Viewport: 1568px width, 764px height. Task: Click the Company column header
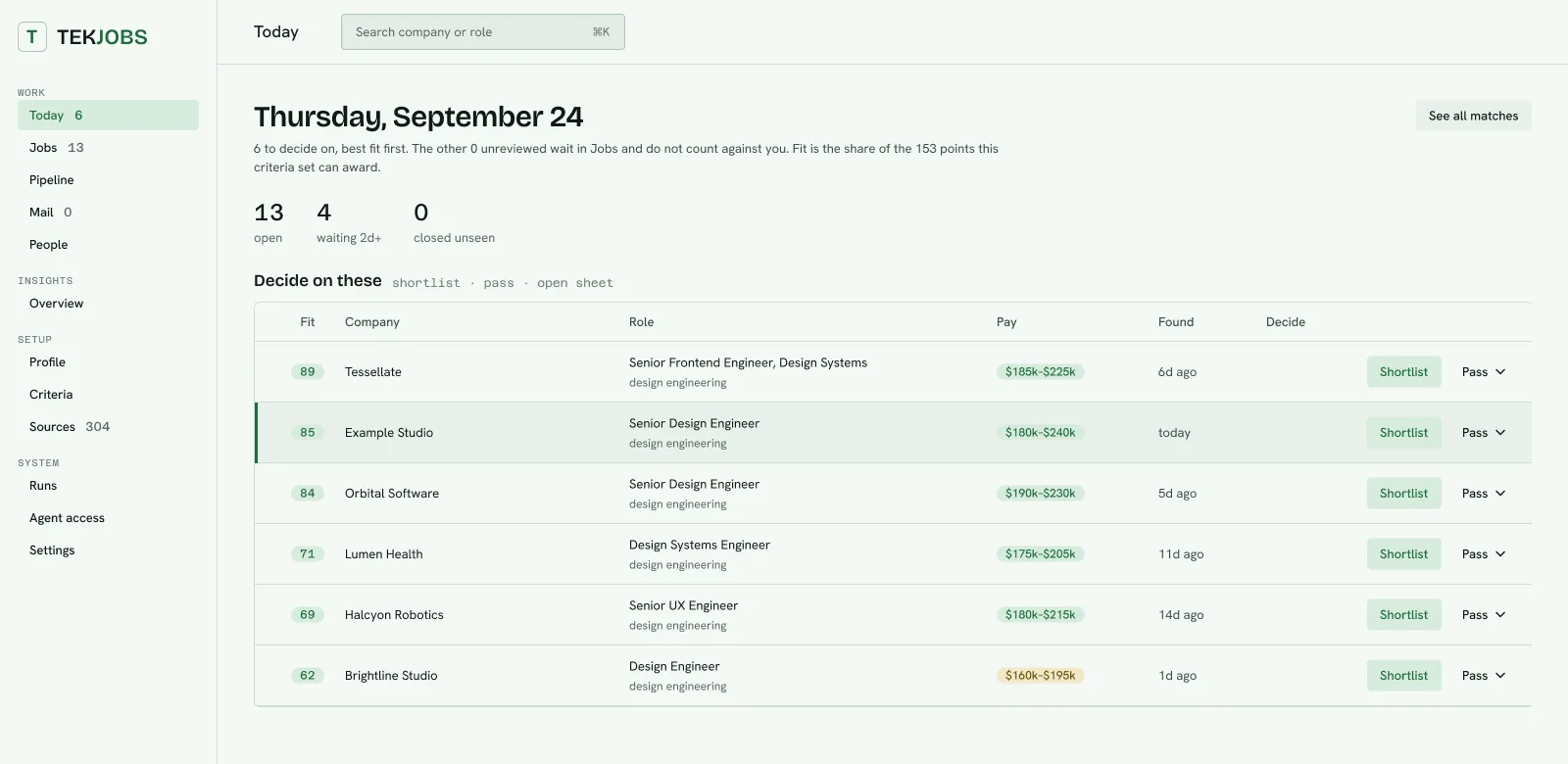click(x=372, y=321)
